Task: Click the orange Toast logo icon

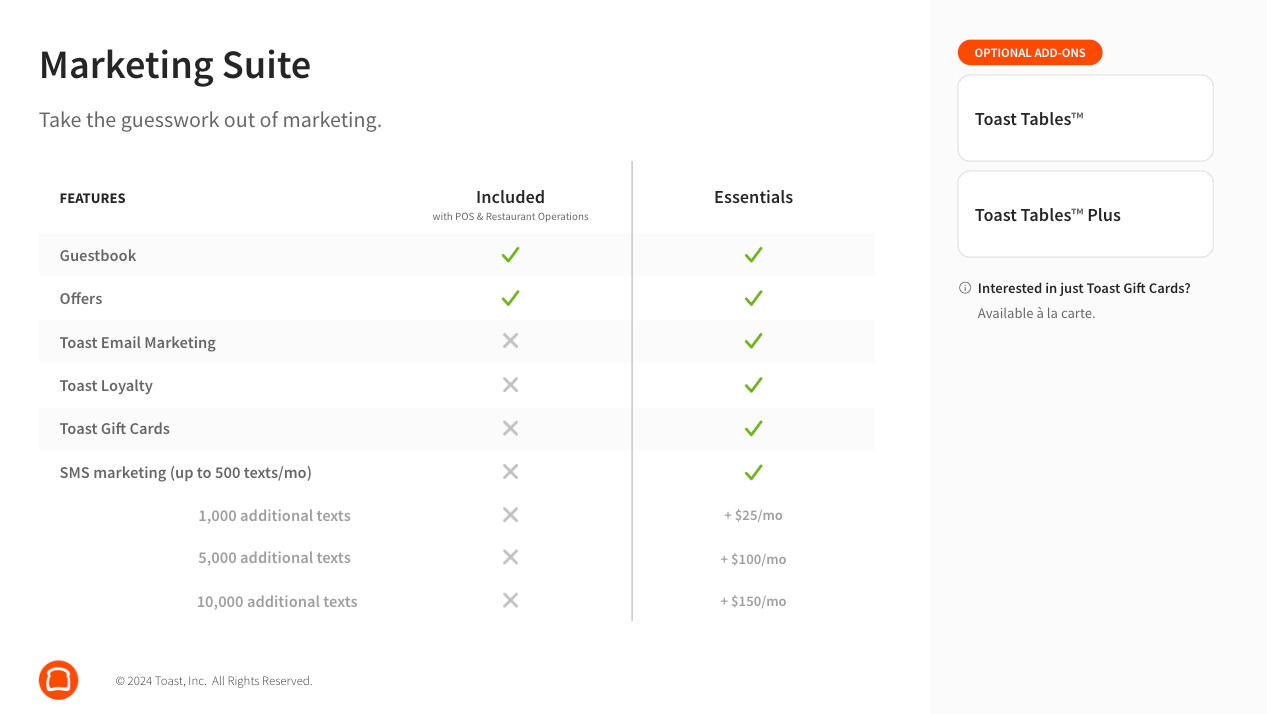Action: pyautogui.click(x=59, y=680)
